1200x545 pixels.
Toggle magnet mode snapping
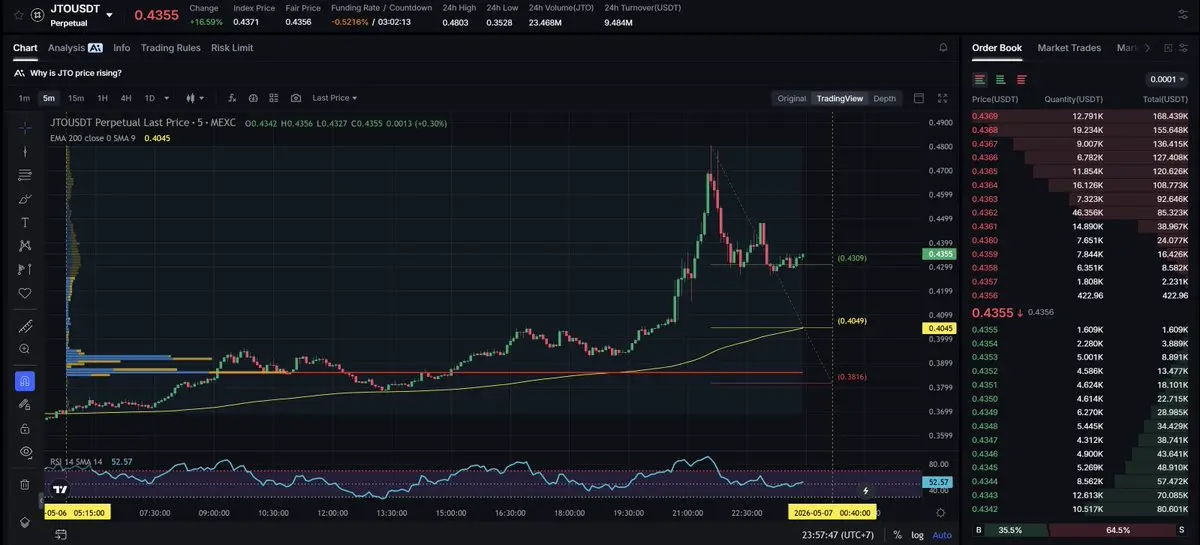(x=25, y=381)
